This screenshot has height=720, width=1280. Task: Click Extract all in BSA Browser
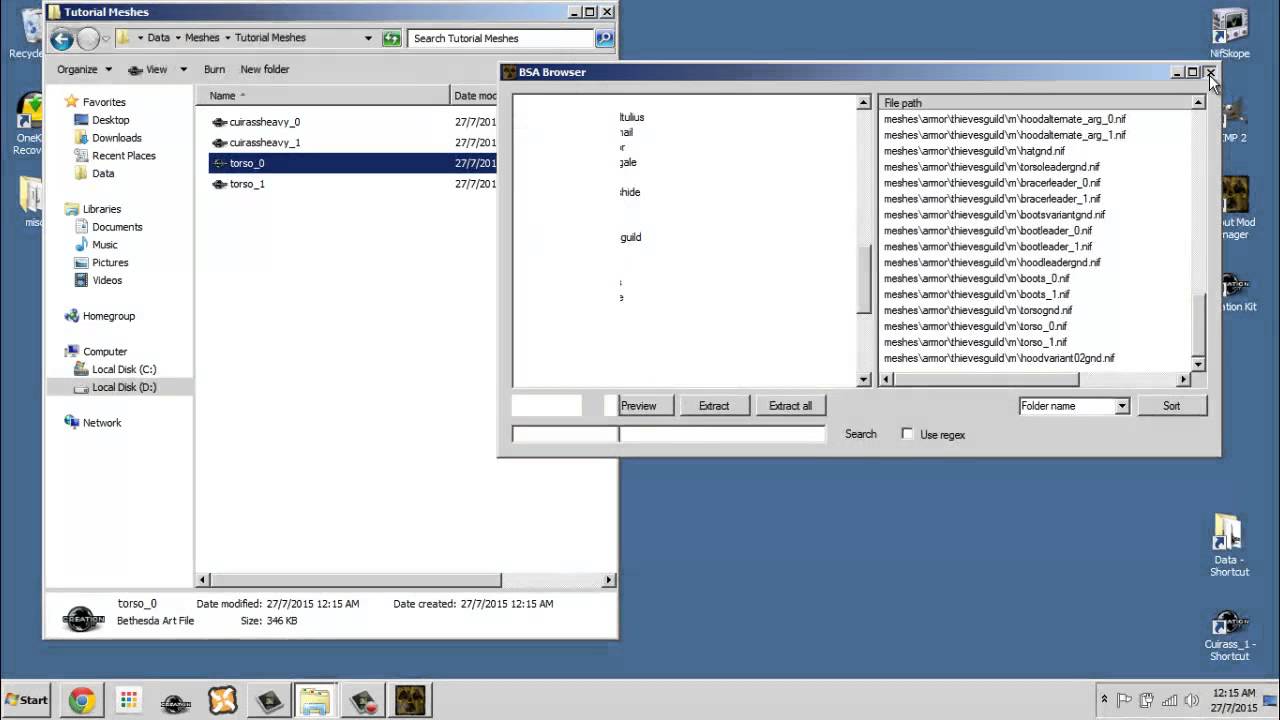pyautogui.click(x=790, y=406)
